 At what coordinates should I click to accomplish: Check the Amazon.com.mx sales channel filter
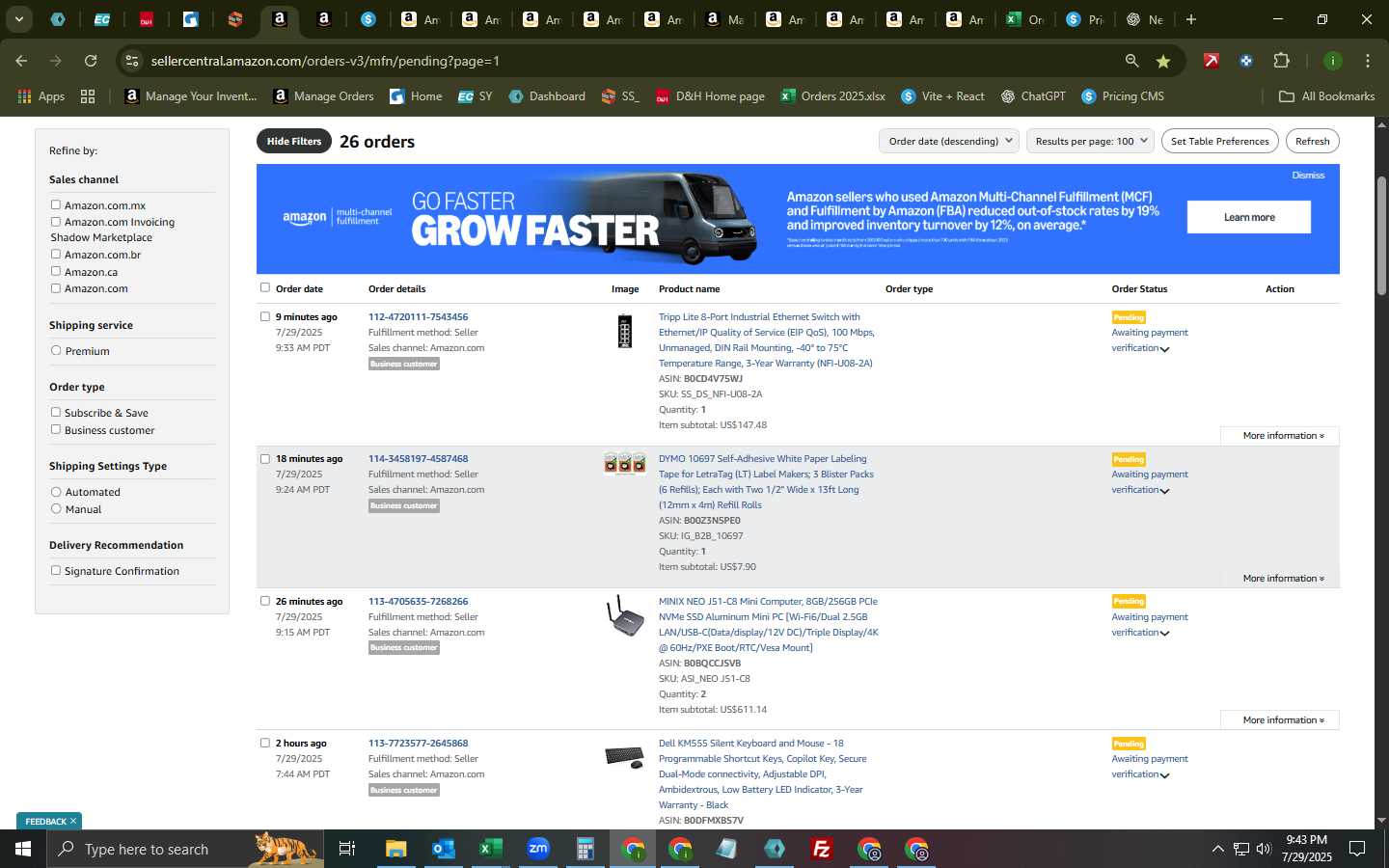56,204
